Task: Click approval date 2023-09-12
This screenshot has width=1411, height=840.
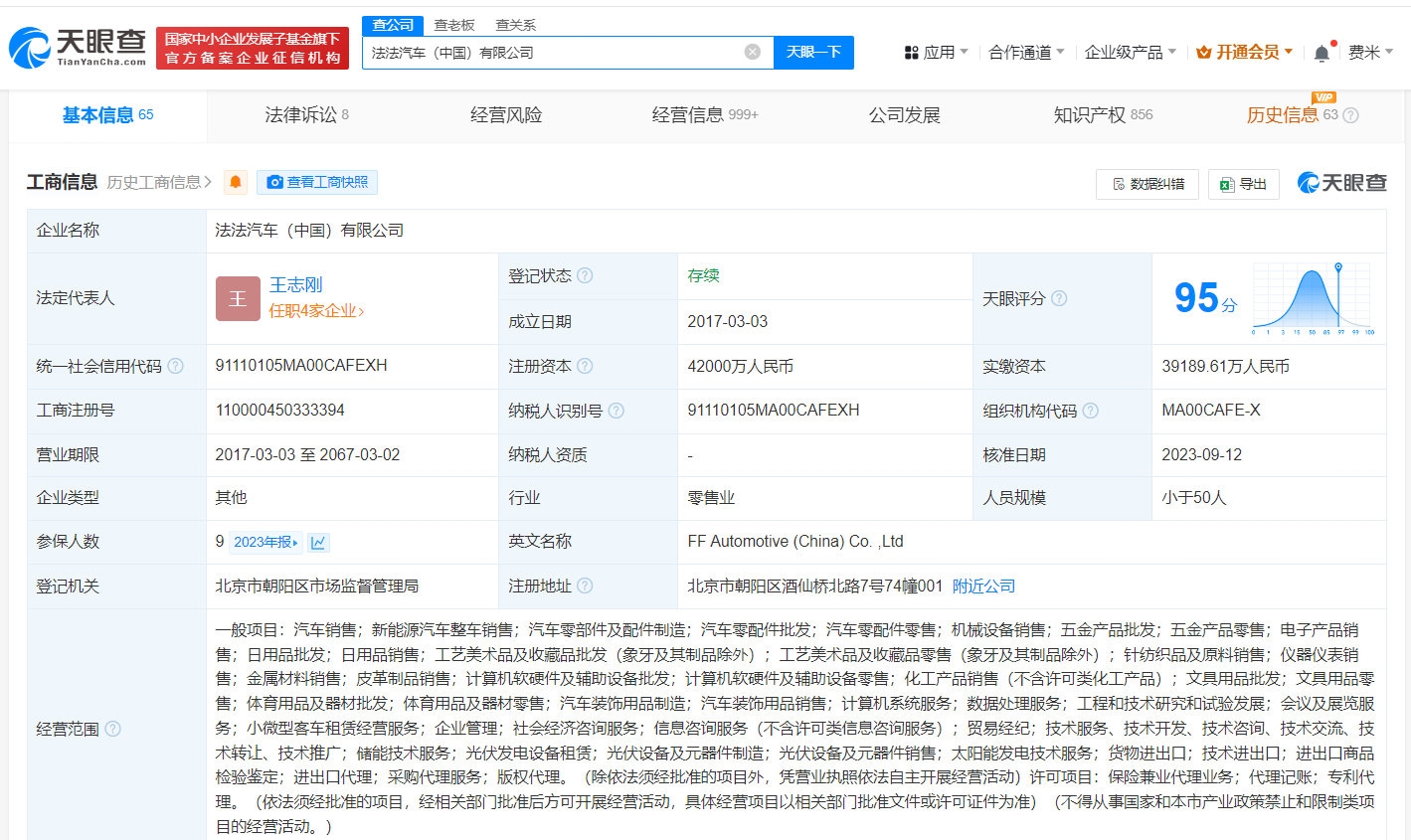Action: 1201,454
